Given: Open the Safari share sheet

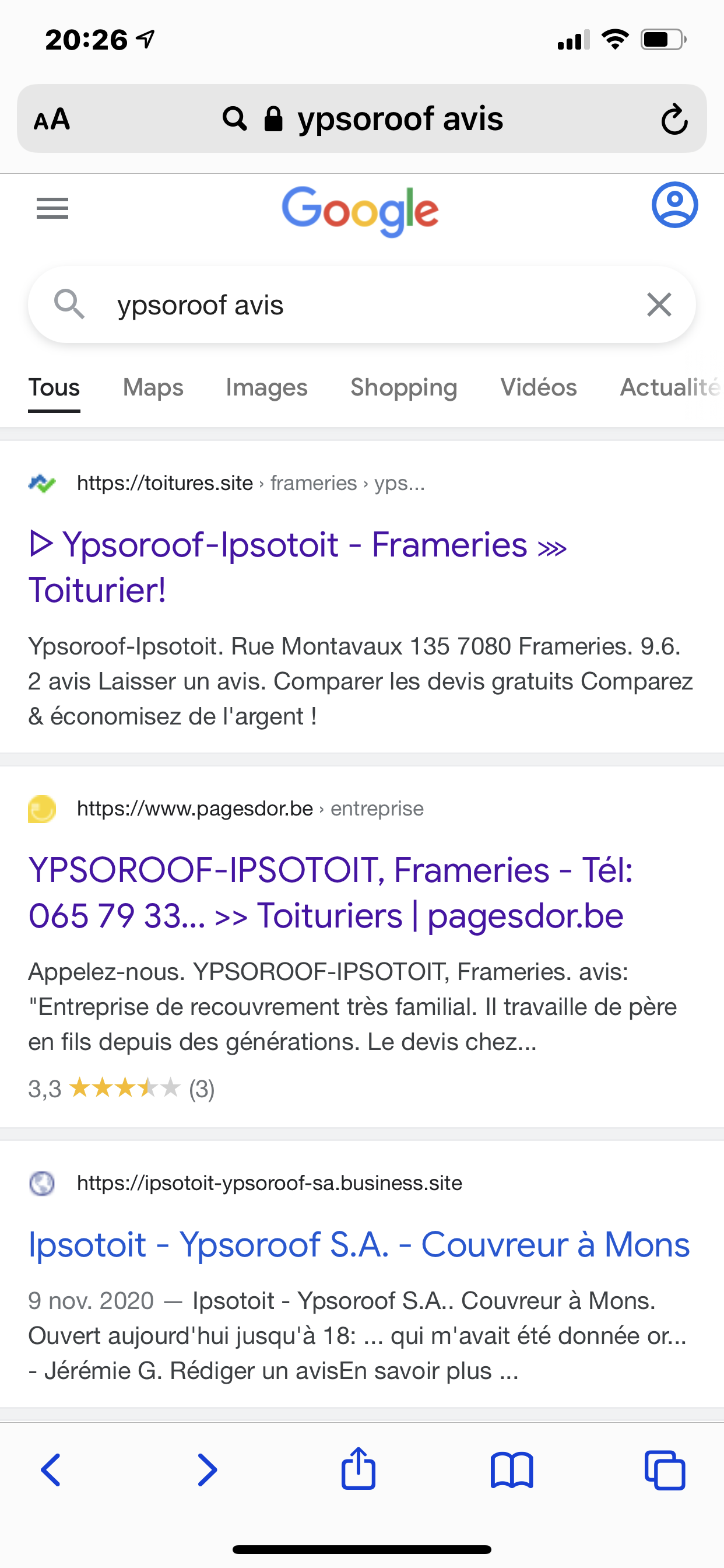Looking at the screenshot, I should 359,1469.
